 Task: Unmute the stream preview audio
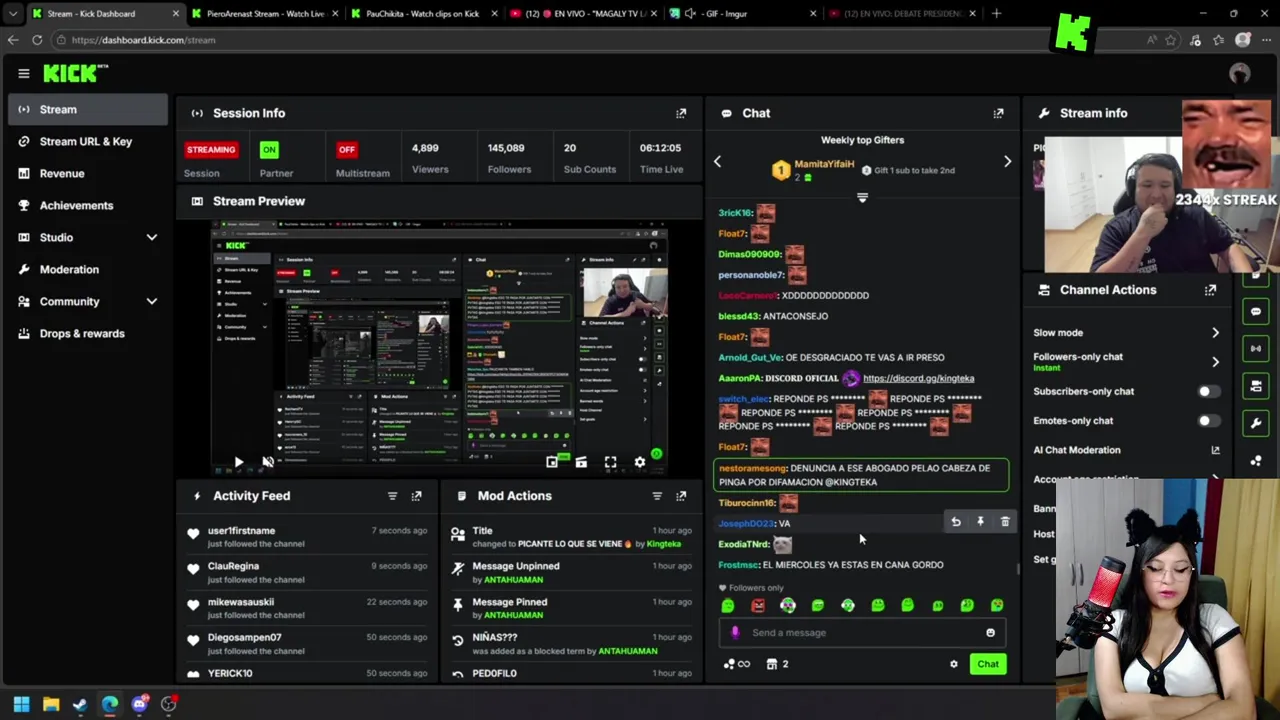[268, 462]
